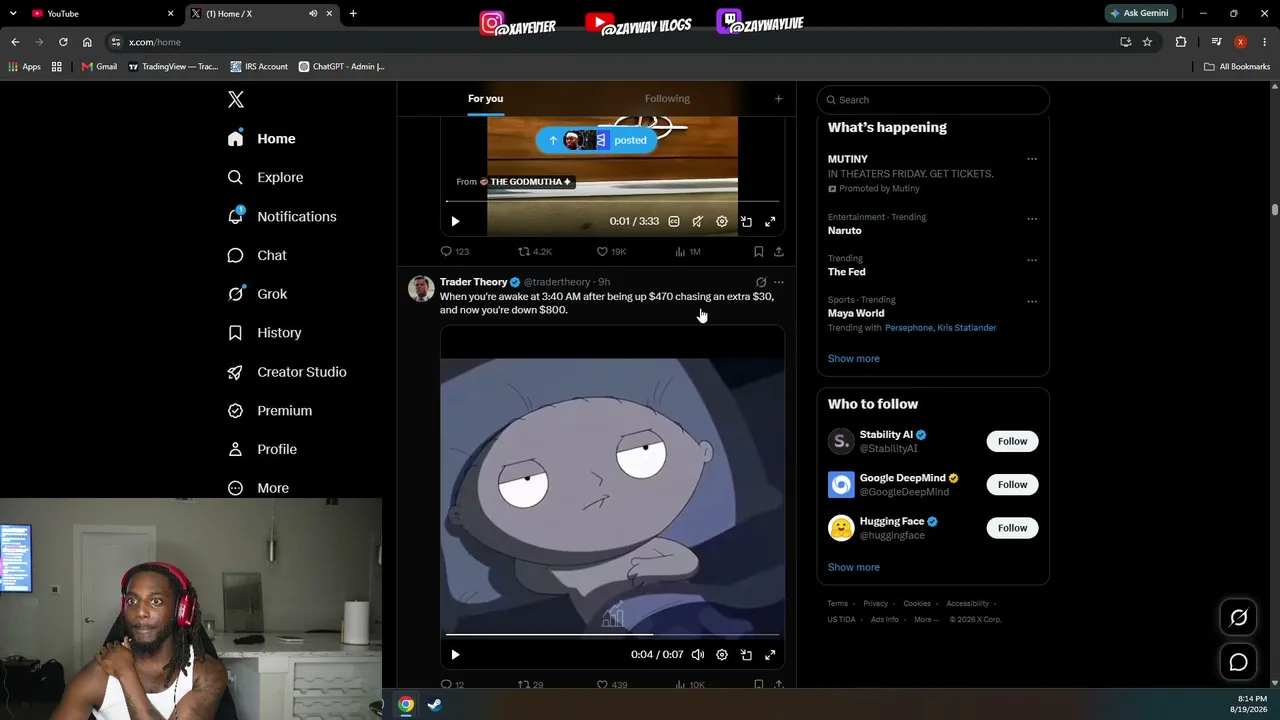Viewport: 1280px width, 720px height.
Task: Like the post with 19K likes
Action: (611, 252)
